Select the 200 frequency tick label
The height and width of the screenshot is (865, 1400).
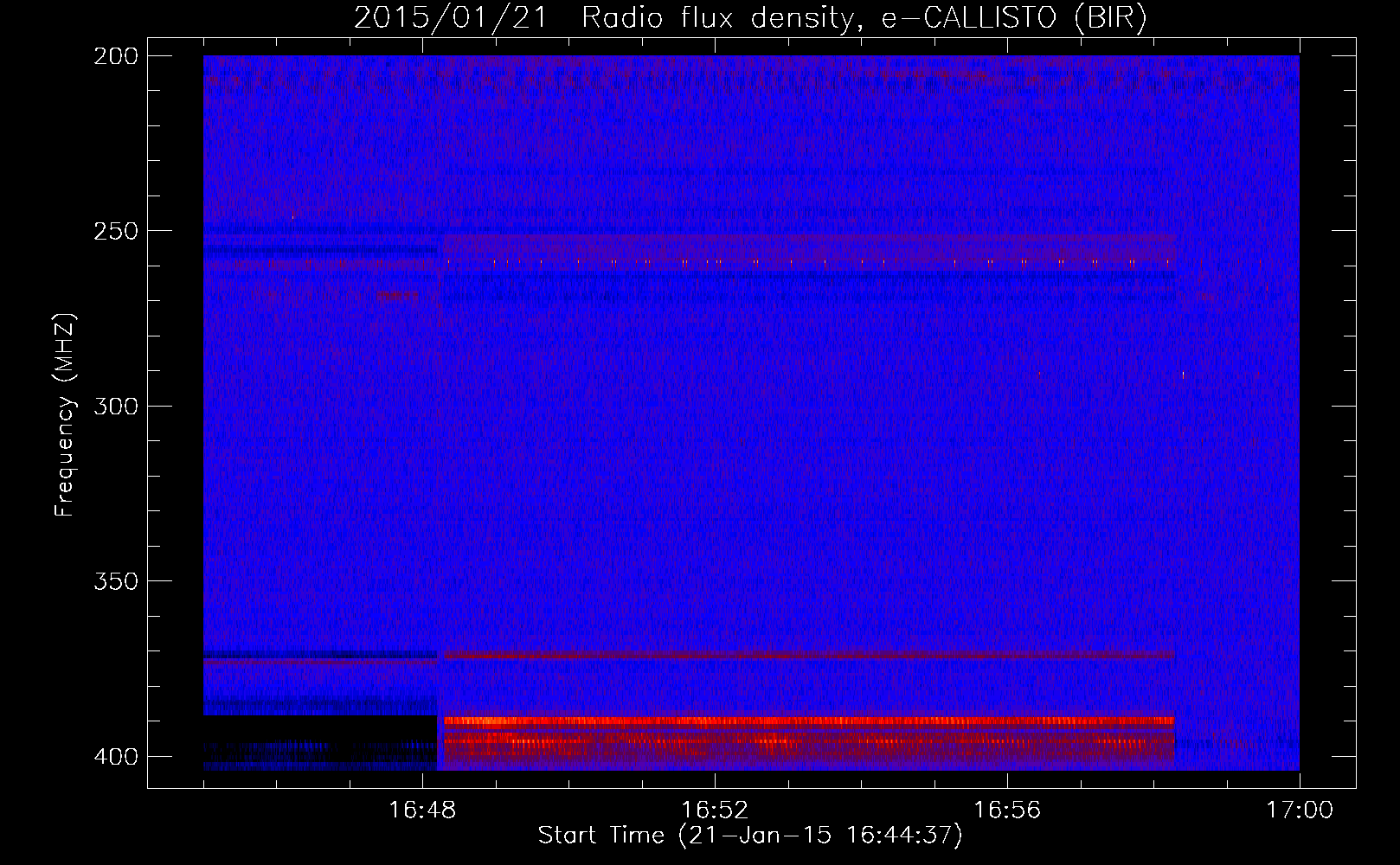pyautogui.click(x=115, y=56)
